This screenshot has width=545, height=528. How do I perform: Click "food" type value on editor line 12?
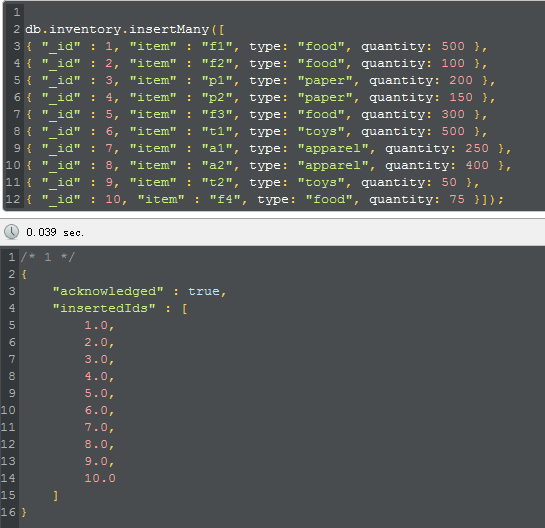(330, 200)
